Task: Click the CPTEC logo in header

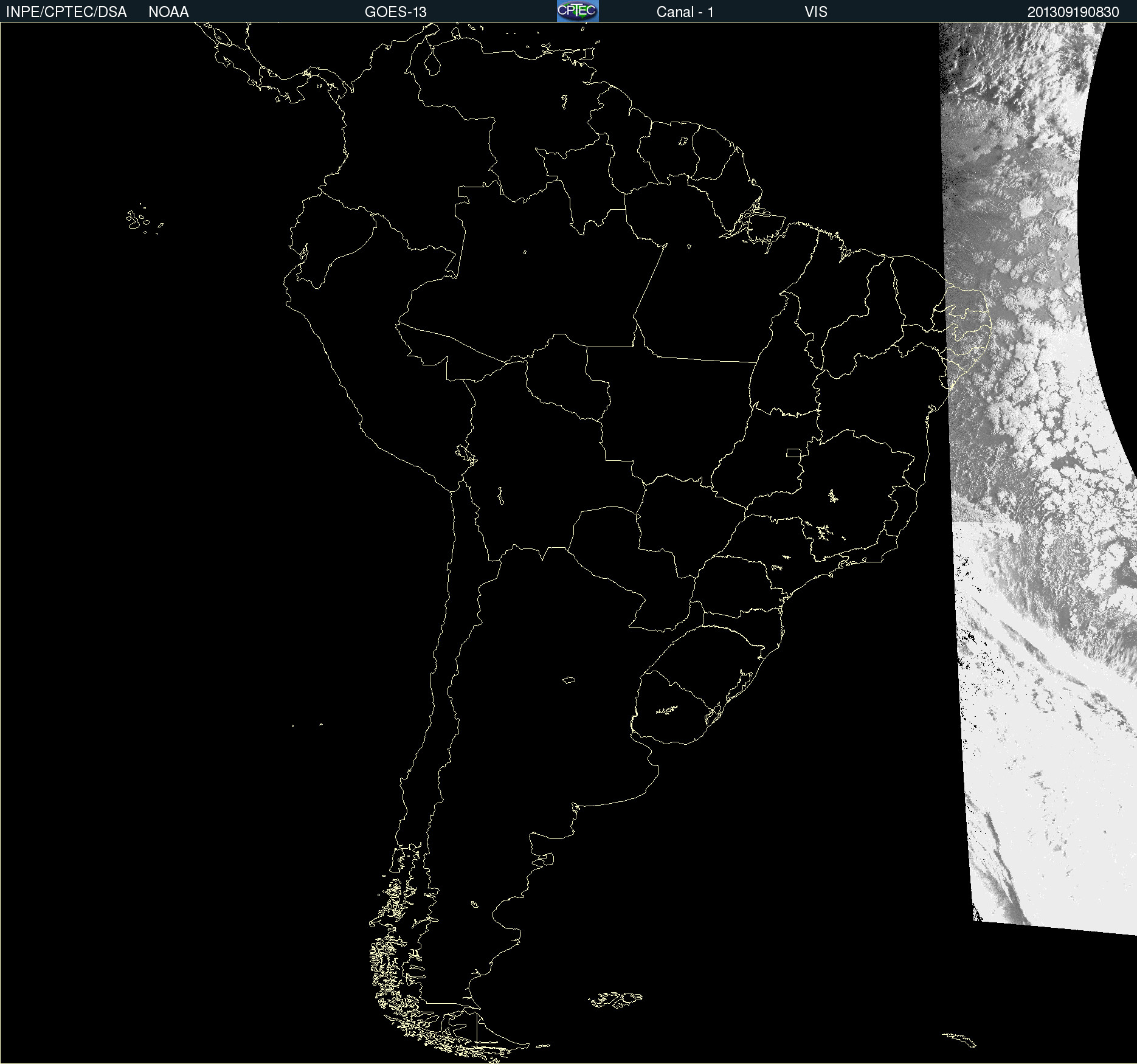Action: [x=577, y=11]
